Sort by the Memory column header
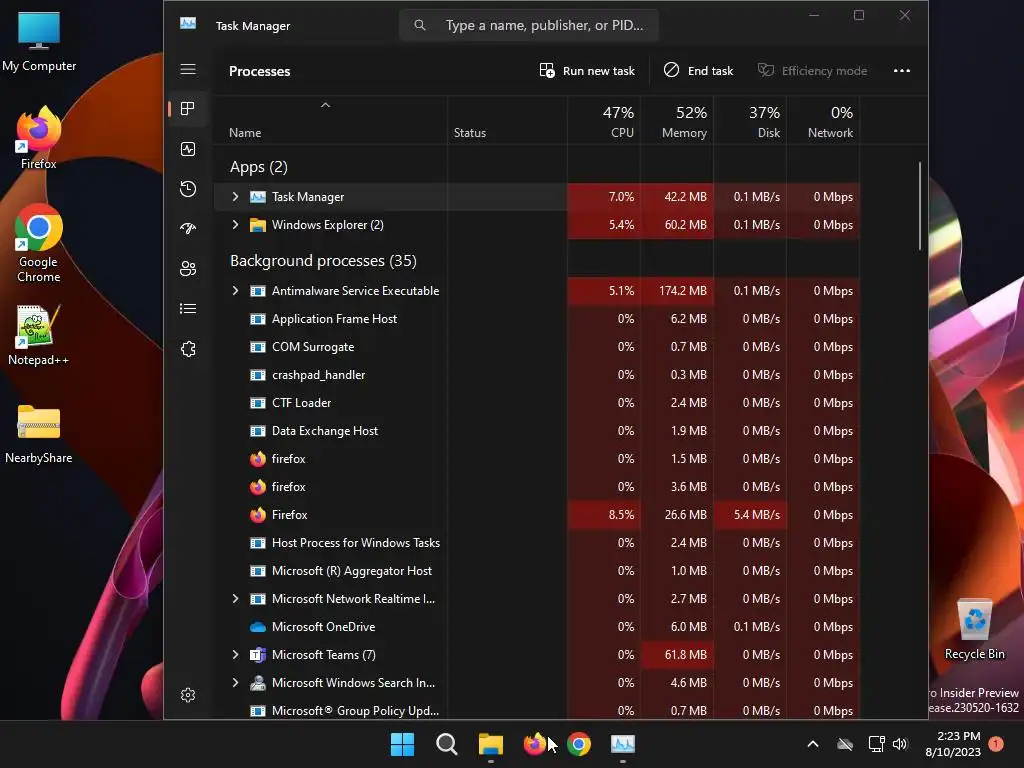1024x768 pixels. 677,121
